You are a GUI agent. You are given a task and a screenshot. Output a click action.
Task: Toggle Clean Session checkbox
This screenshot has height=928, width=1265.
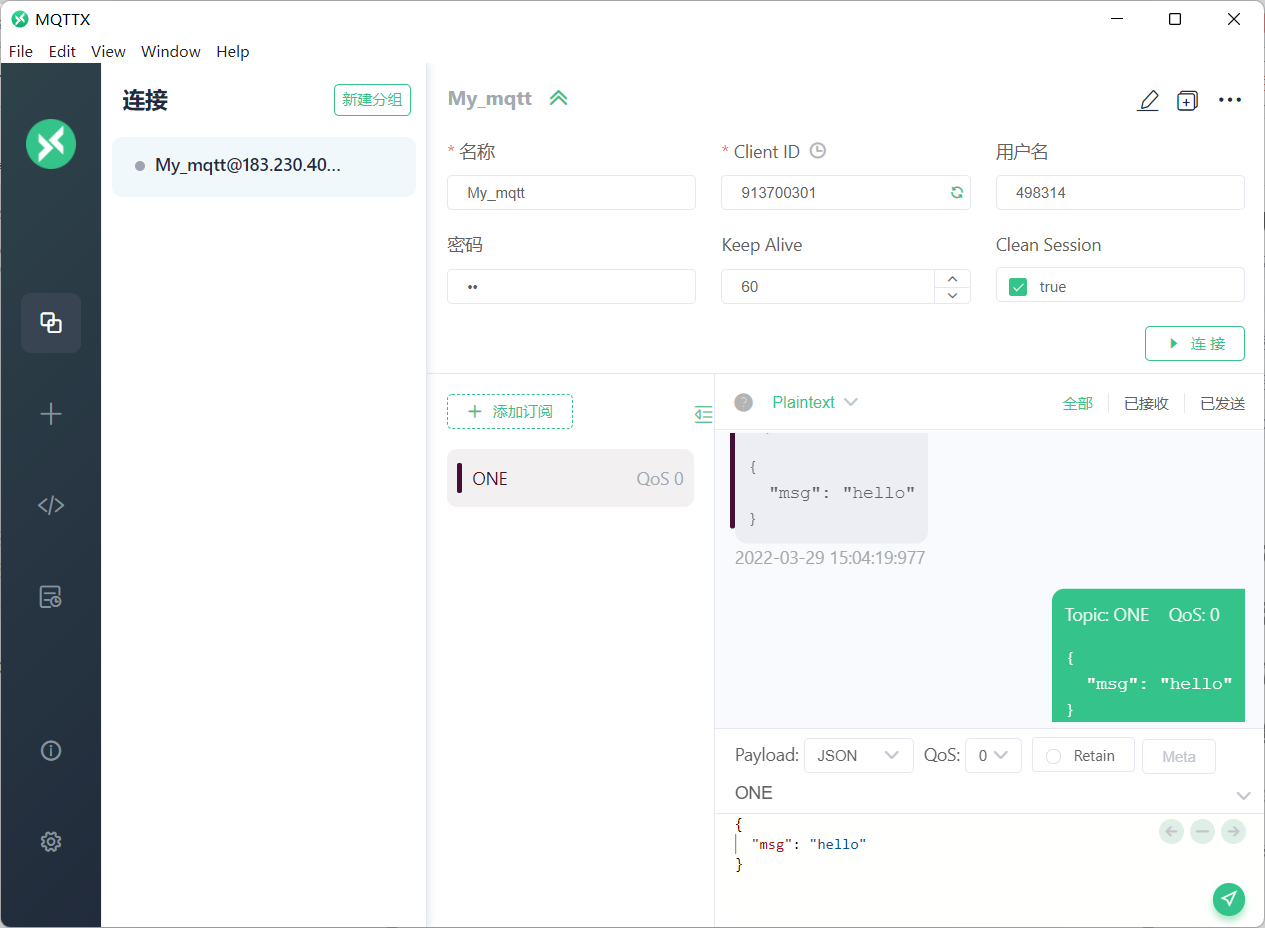coord(1018,287)
